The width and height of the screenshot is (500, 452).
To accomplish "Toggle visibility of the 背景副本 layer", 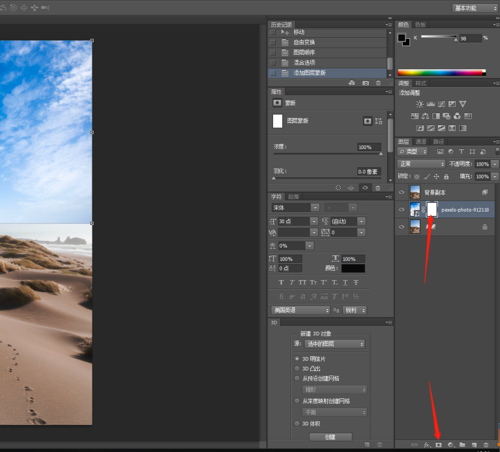I will click(x=401, y=192).
